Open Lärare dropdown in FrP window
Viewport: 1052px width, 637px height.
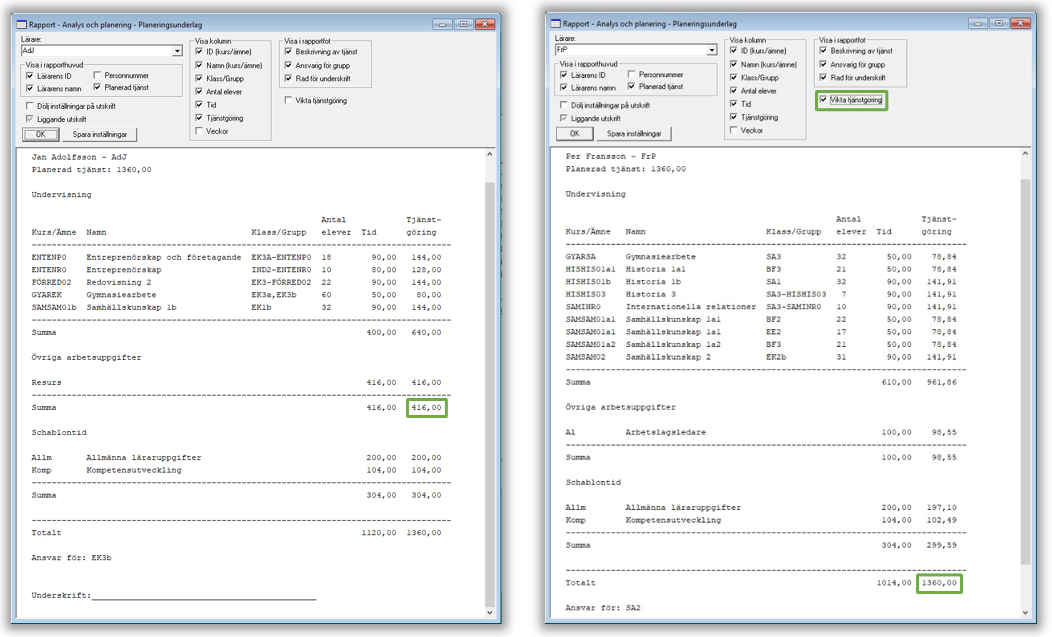coord(711,50)
